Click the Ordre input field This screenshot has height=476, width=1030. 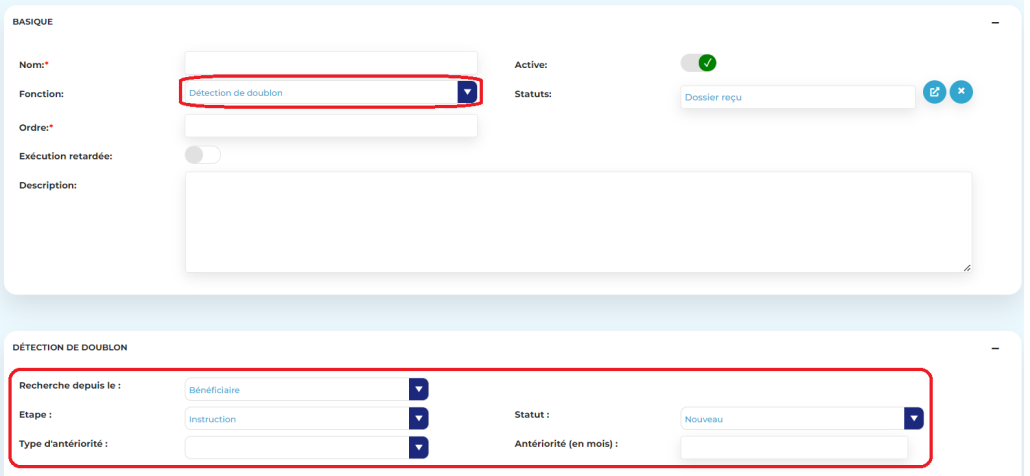pos(331,126)
